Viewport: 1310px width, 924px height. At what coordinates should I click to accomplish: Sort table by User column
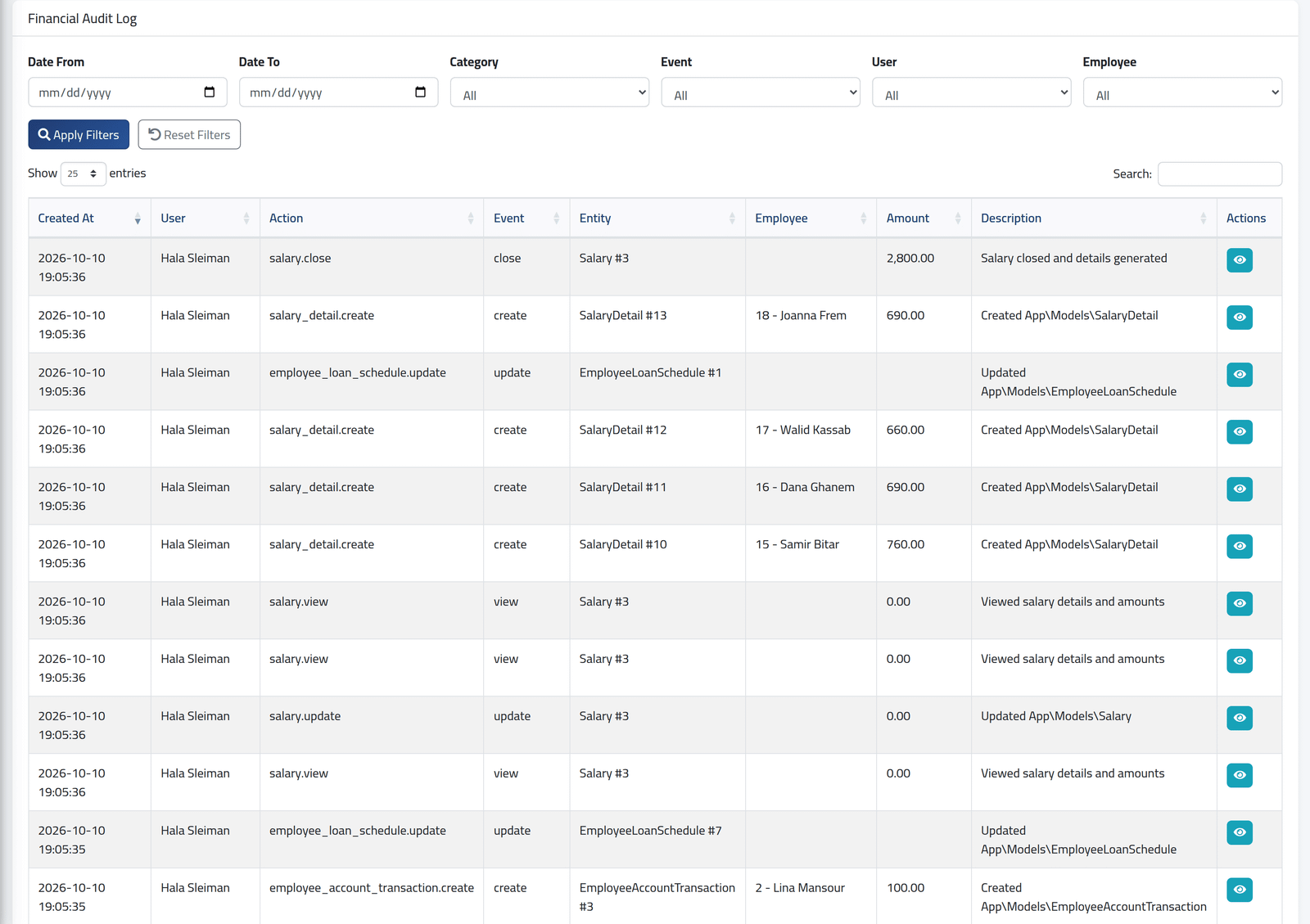[x=205, y=219]
